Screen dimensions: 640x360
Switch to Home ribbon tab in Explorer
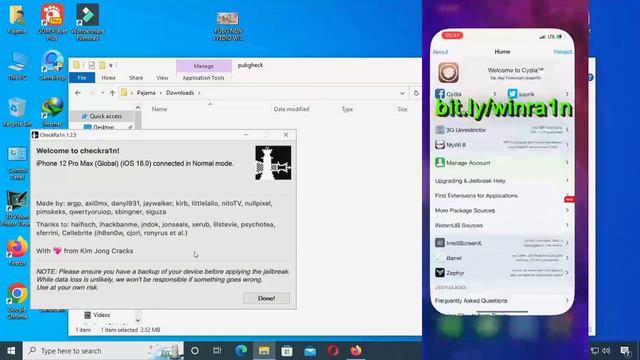108,78
